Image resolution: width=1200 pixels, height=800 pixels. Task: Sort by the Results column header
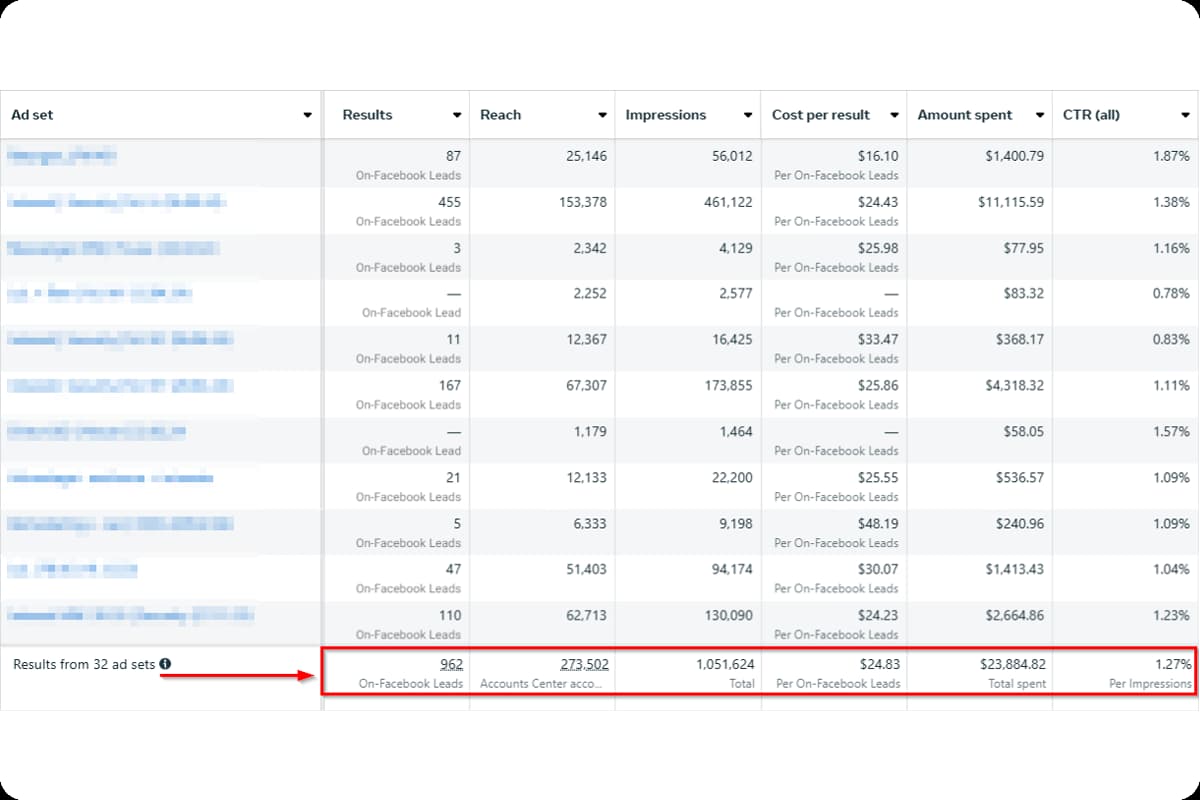pos(367,115)
